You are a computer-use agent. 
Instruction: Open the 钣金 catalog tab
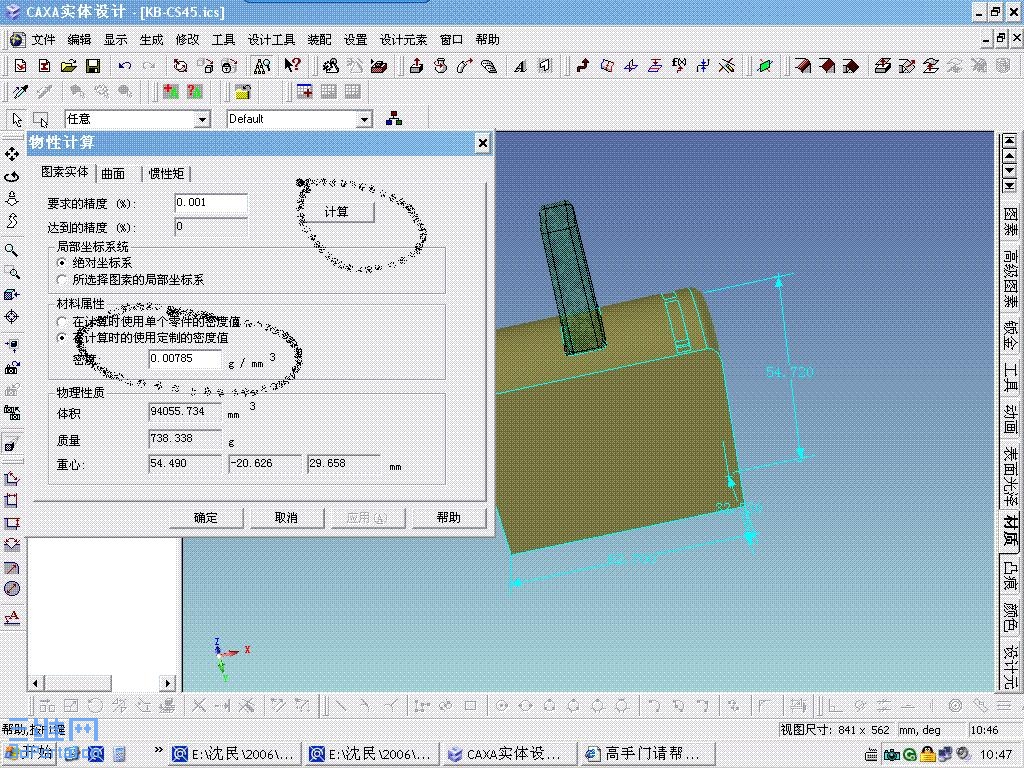click(x=1010, y=334)
